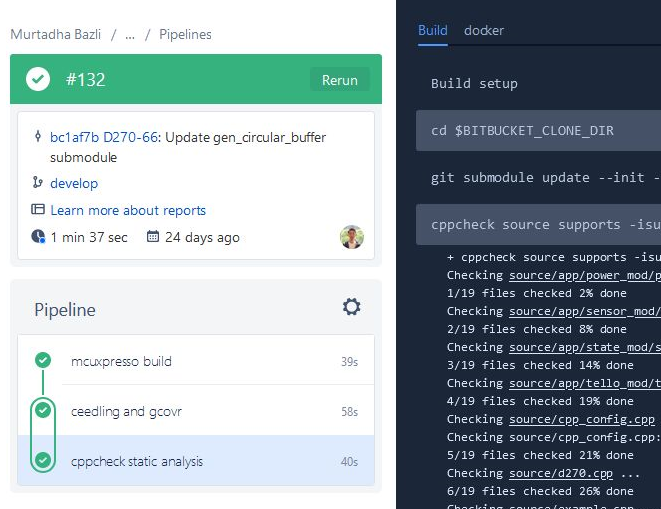The image size is (661, 509).
Task: Click success icon of mcuxpresso build
Action: 43,360
